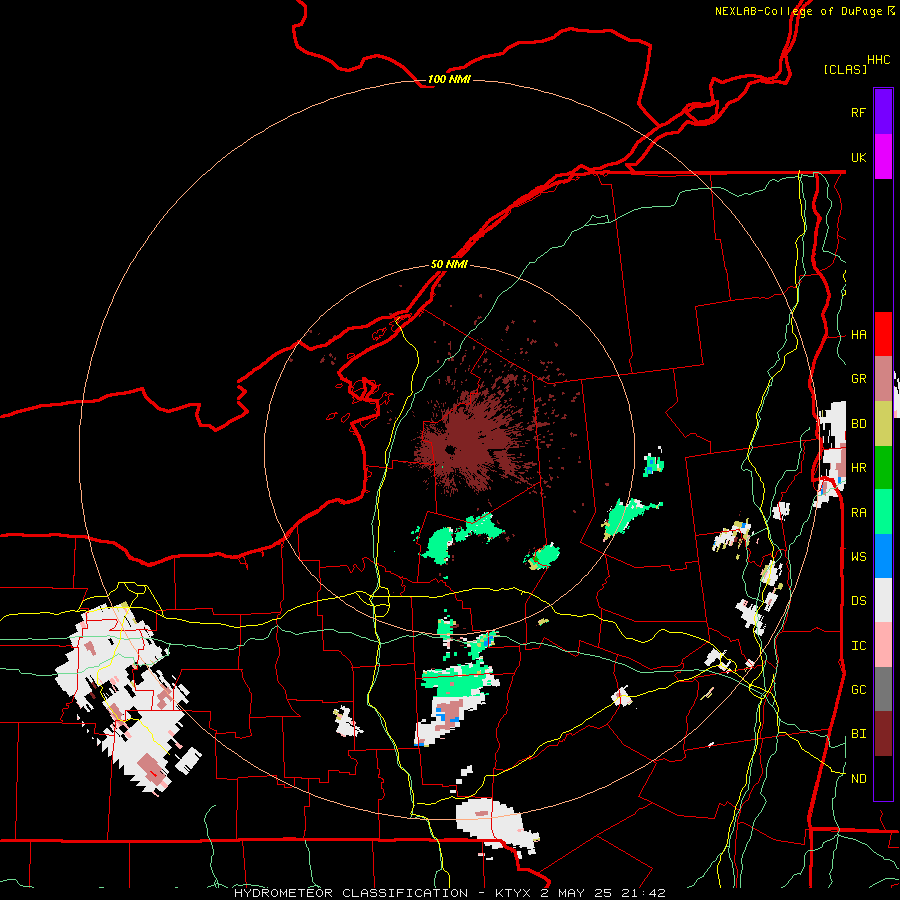This screenshot has height=900, width=900.
Task: Click the RA legend label
Action: 858,513
